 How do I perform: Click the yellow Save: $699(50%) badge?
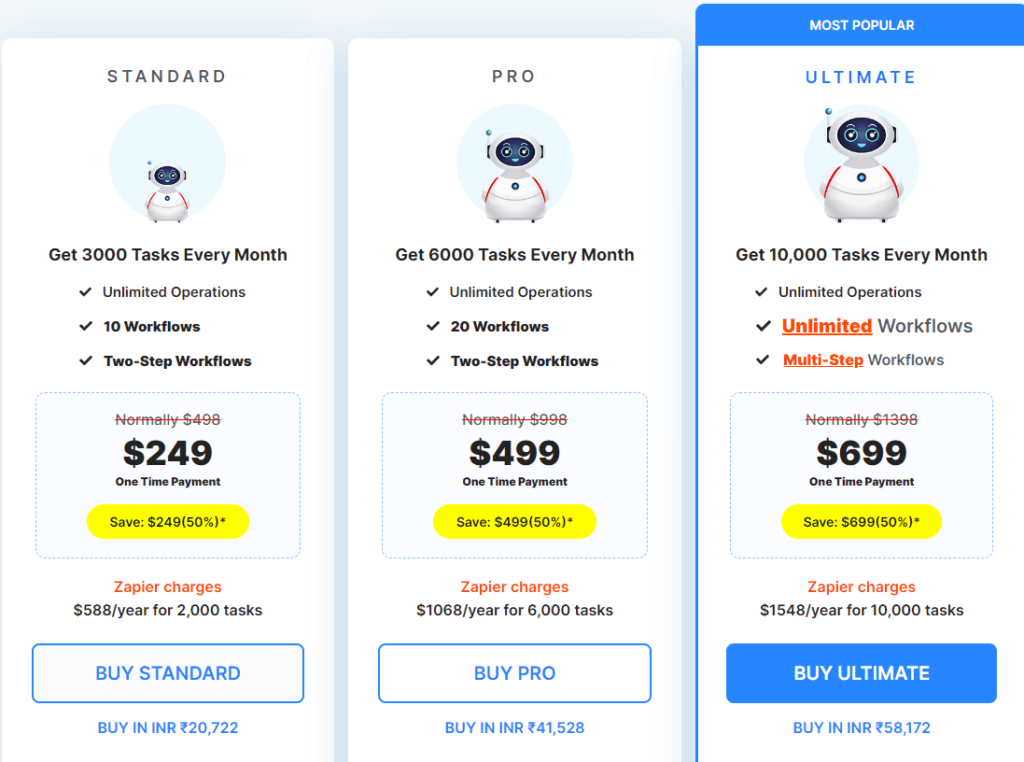coord(861,522)
